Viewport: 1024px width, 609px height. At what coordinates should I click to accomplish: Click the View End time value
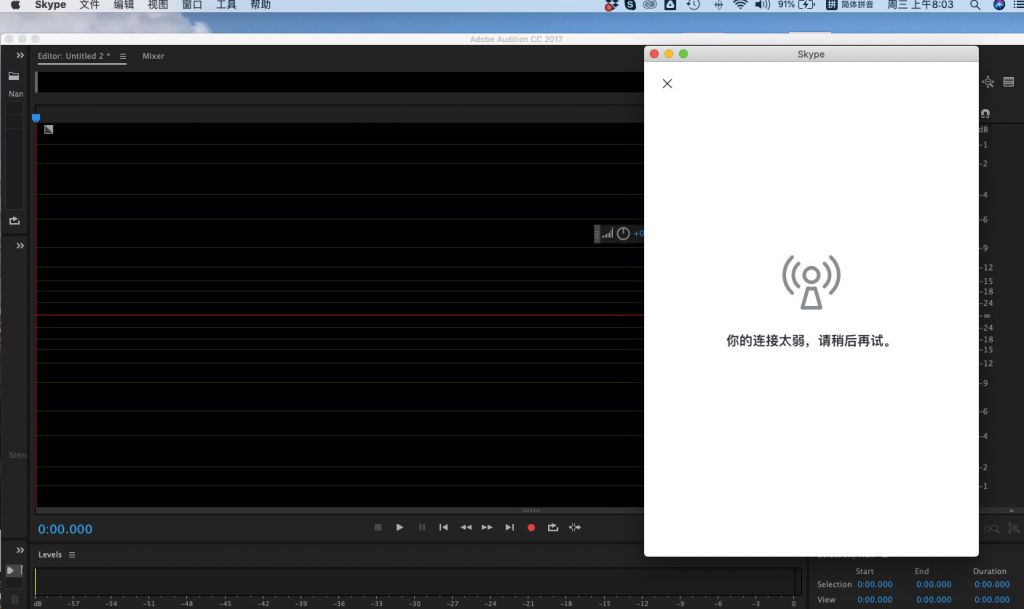pos(933,599)
